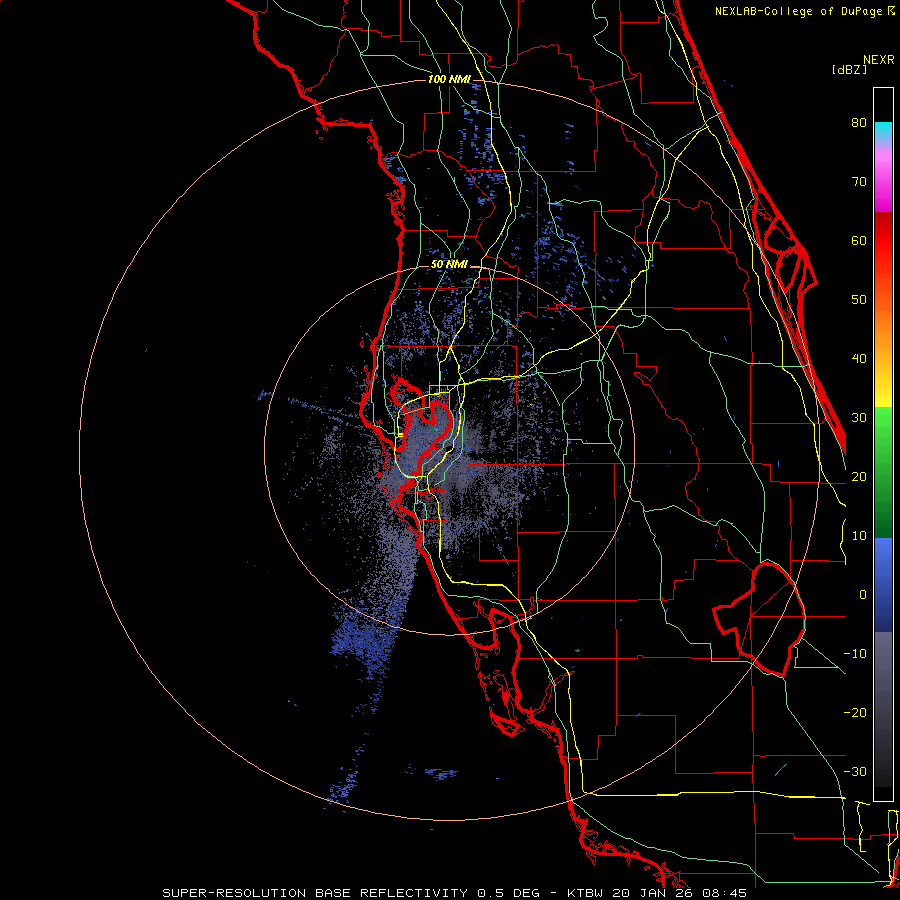This screenshot has height=900, width=900.
Task: Click the 10 value on the dBZ scale
Action: [x=859, y=536]
